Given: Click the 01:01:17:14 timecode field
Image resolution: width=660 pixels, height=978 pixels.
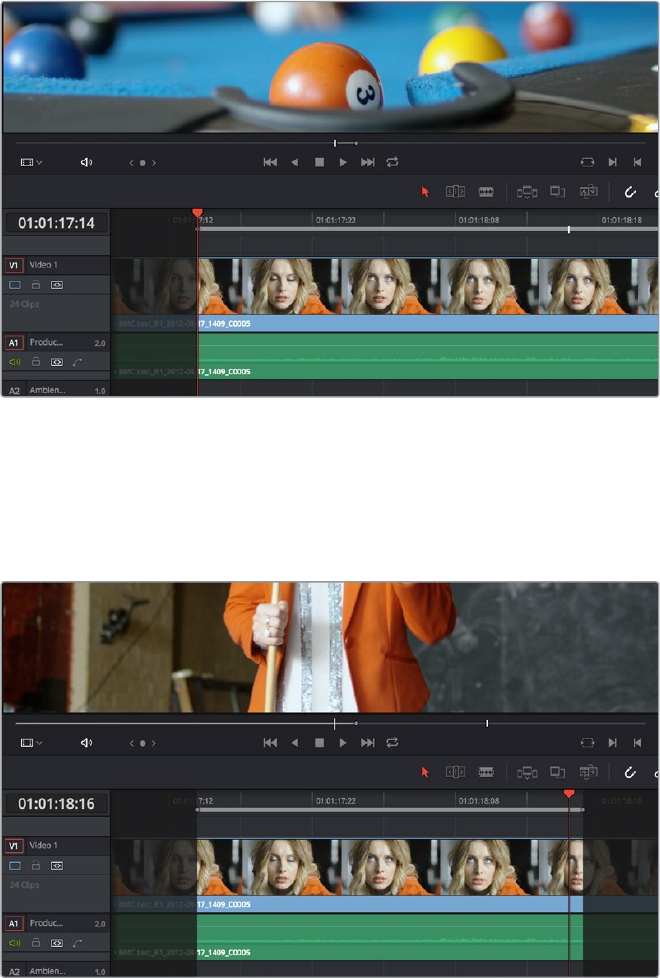Looking at the screenshot, I should pos(56,223).
